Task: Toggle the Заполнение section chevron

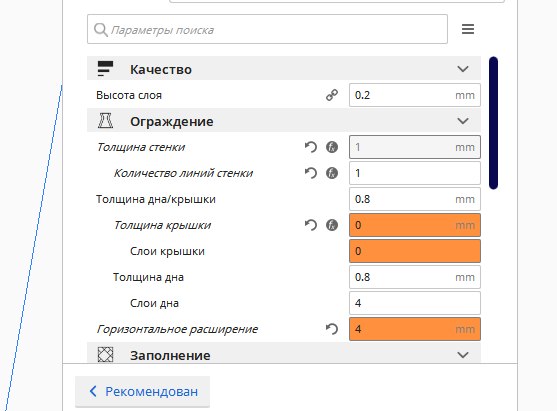Action: click(x=463, y=355)
